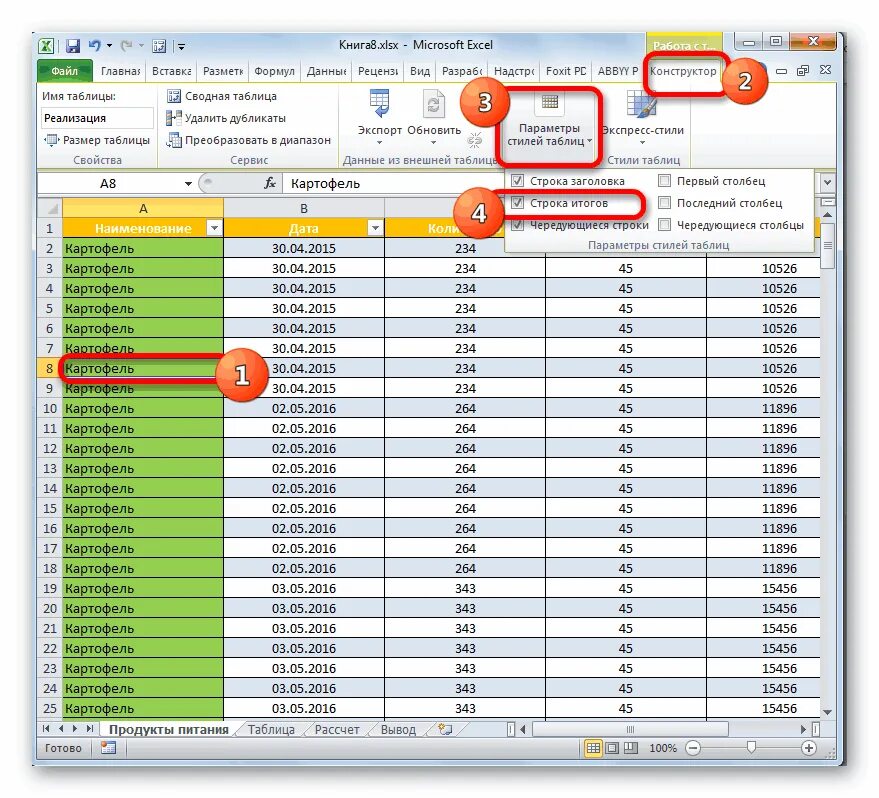Expand the Name Box dropdown arrow

pos(188,183)
